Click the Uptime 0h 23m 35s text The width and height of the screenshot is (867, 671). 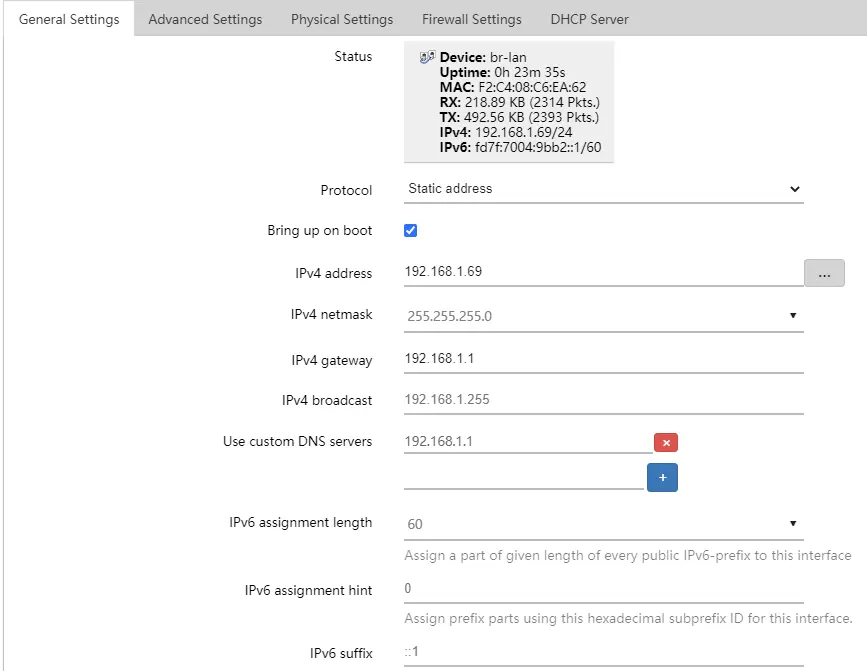pos(502,72)
